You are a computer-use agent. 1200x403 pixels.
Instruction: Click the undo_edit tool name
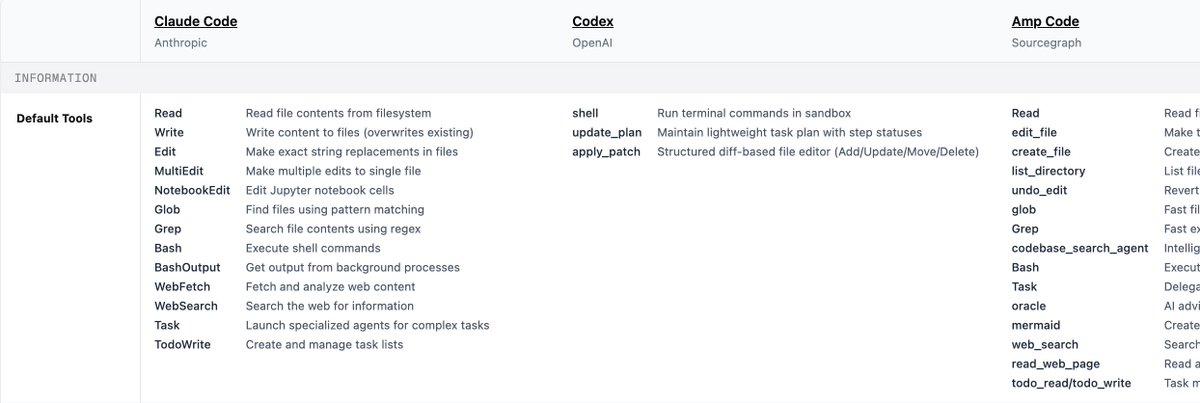point(1040,190)
